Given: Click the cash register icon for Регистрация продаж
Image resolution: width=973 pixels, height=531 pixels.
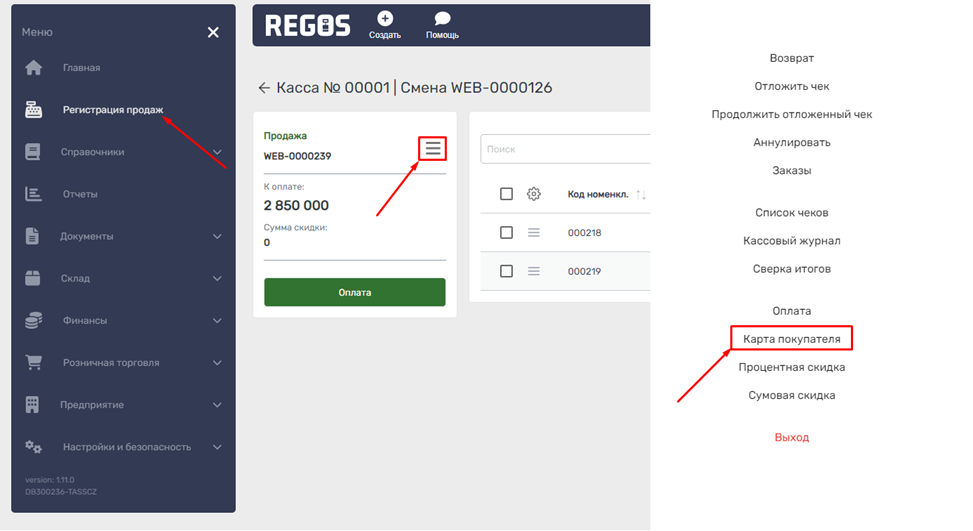Looking at the screenshot, I should [34, 110].
